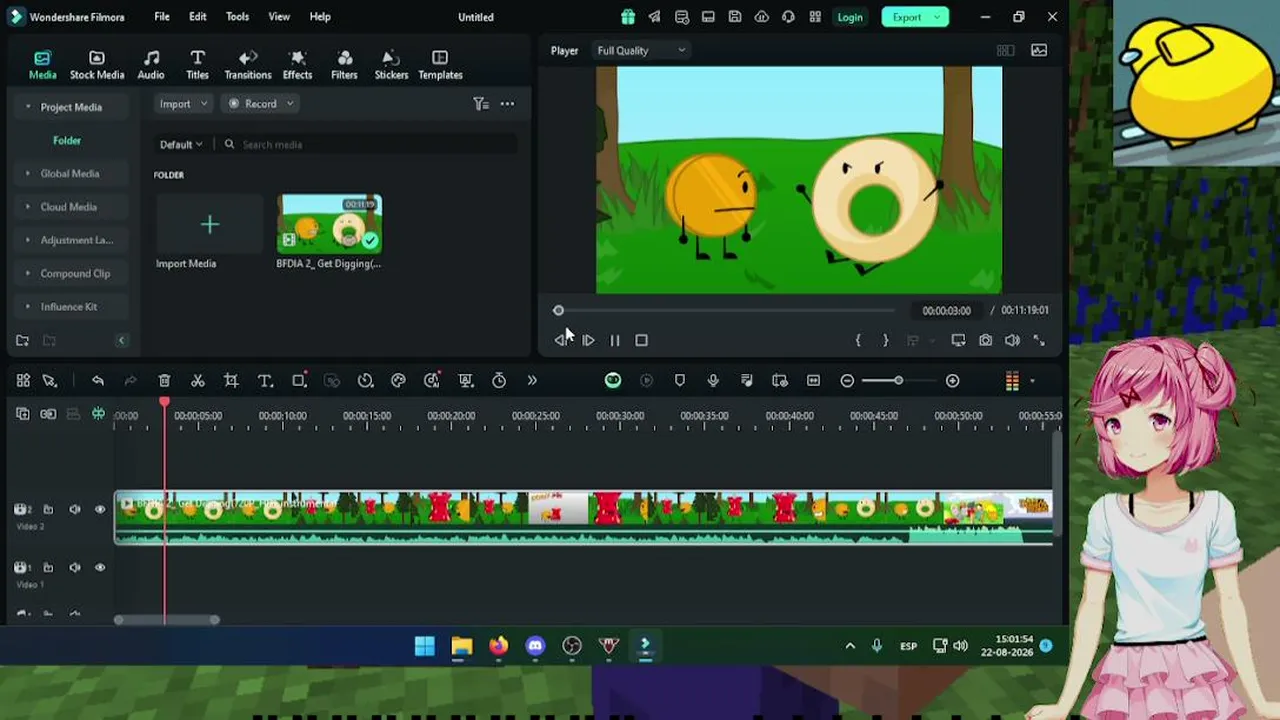Click the Import Media plus tile
This screenshot has height=720, width=1280.
209,224
